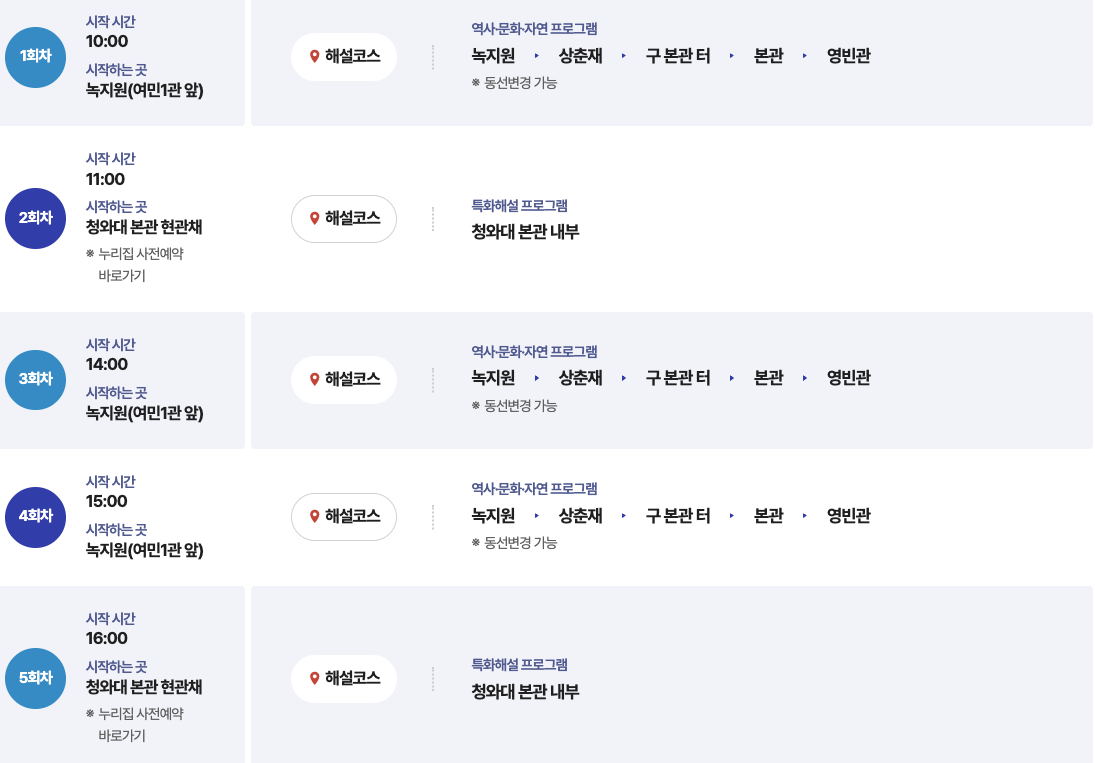
Task: Click the 녹지원 stop label in the 1회차 route
Action: click(491, 57)
